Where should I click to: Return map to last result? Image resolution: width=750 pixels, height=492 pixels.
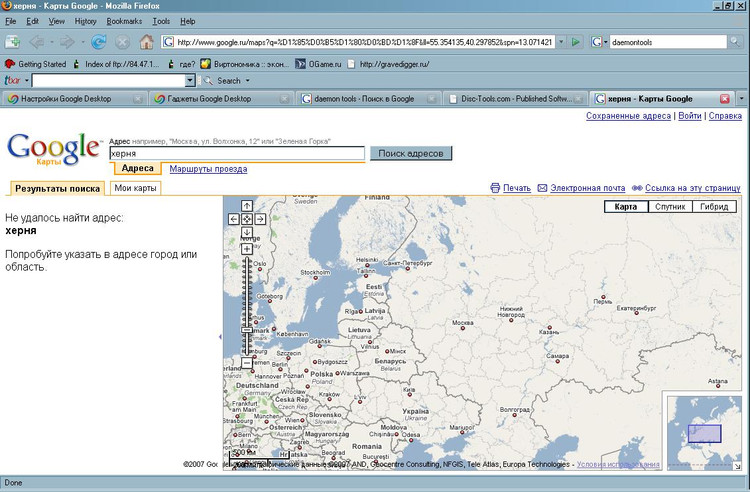pos(247,219)
